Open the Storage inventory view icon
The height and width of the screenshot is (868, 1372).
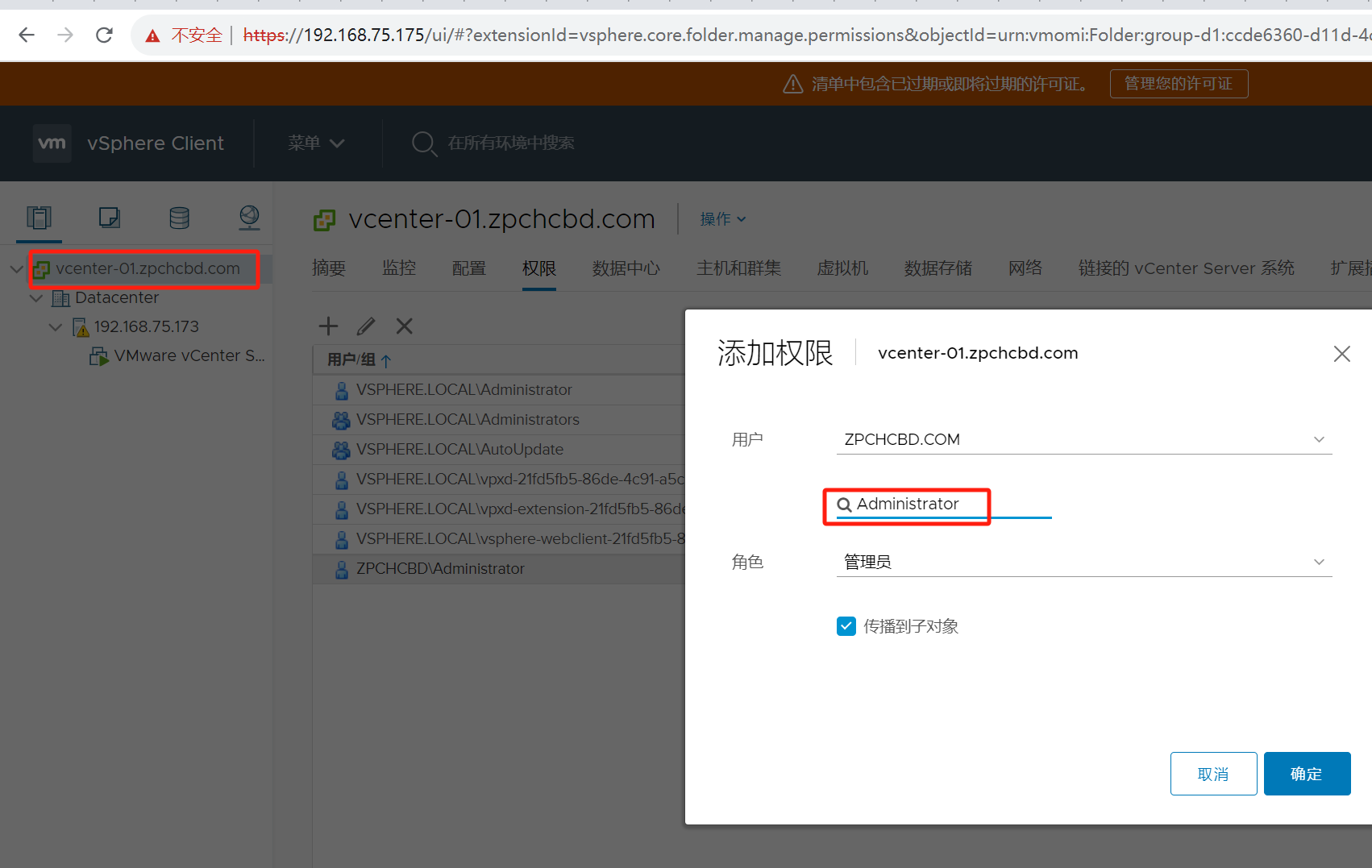pyautogui.click(x=179, y=218)
